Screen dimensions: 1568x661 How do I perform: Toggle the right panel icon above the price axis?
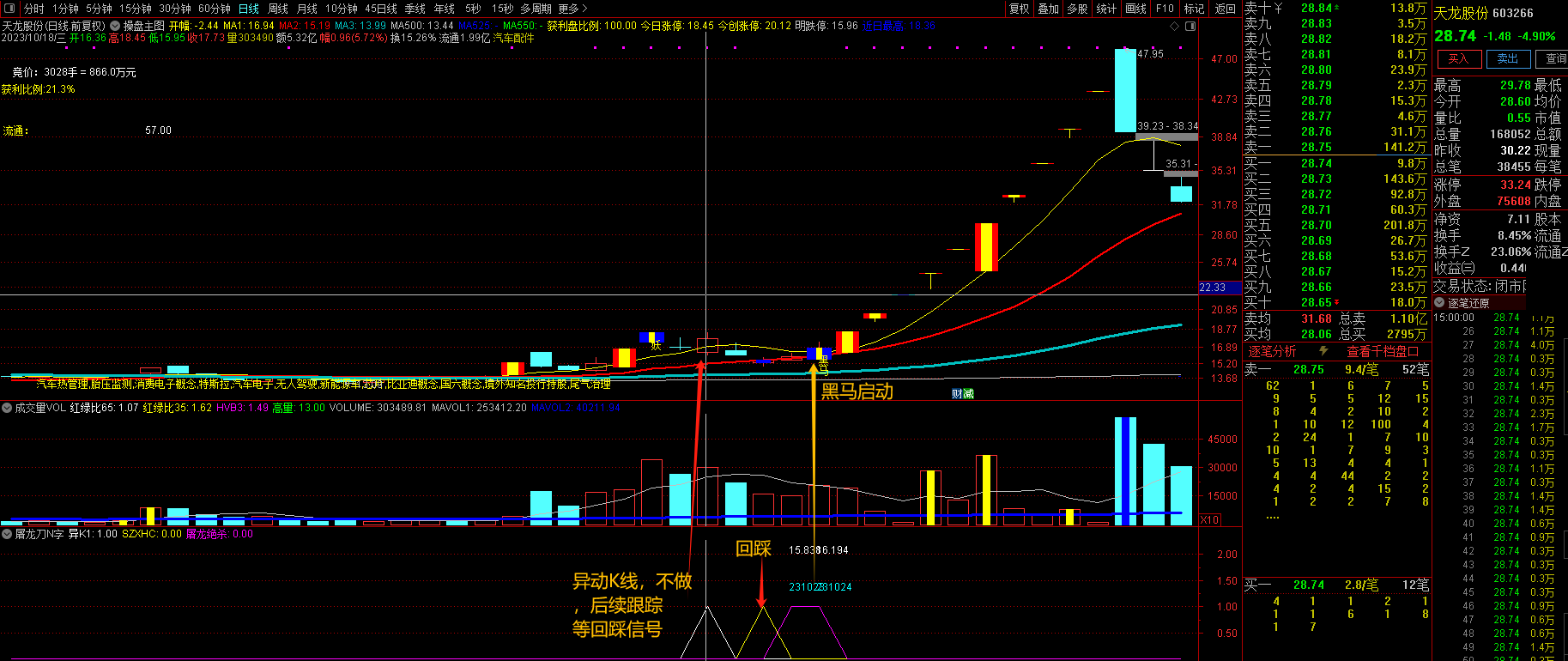pyautogui.click(x=1190, y=26)
